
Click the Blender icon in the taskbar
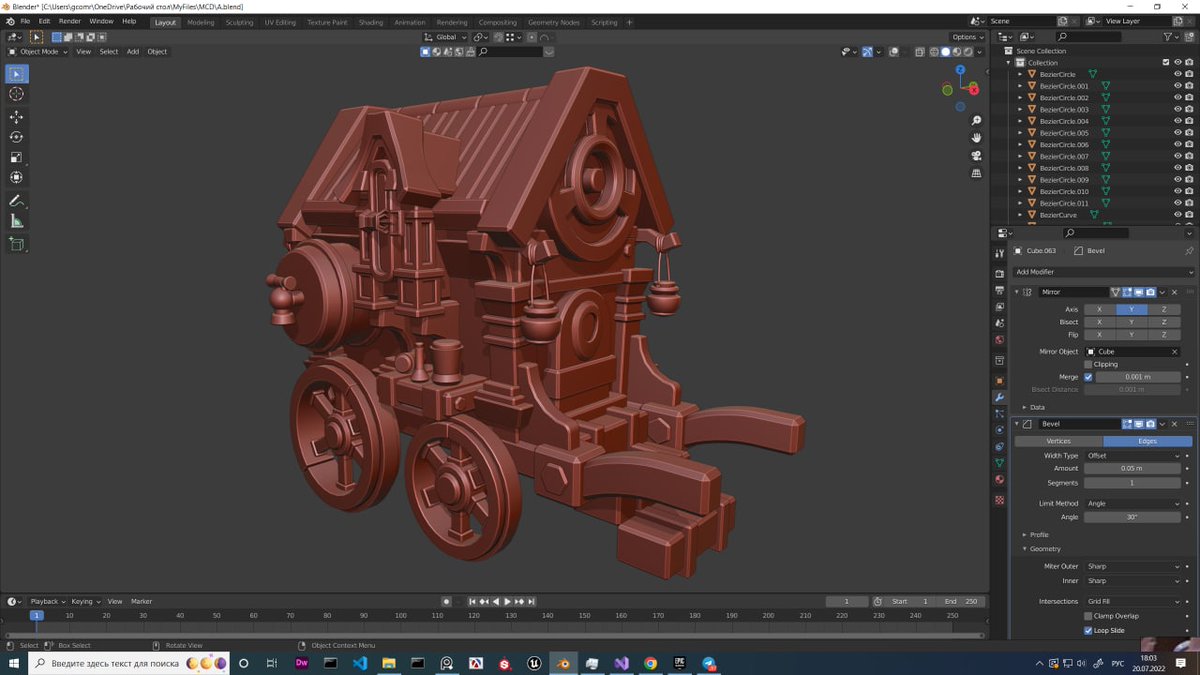(x=563, y=663)
